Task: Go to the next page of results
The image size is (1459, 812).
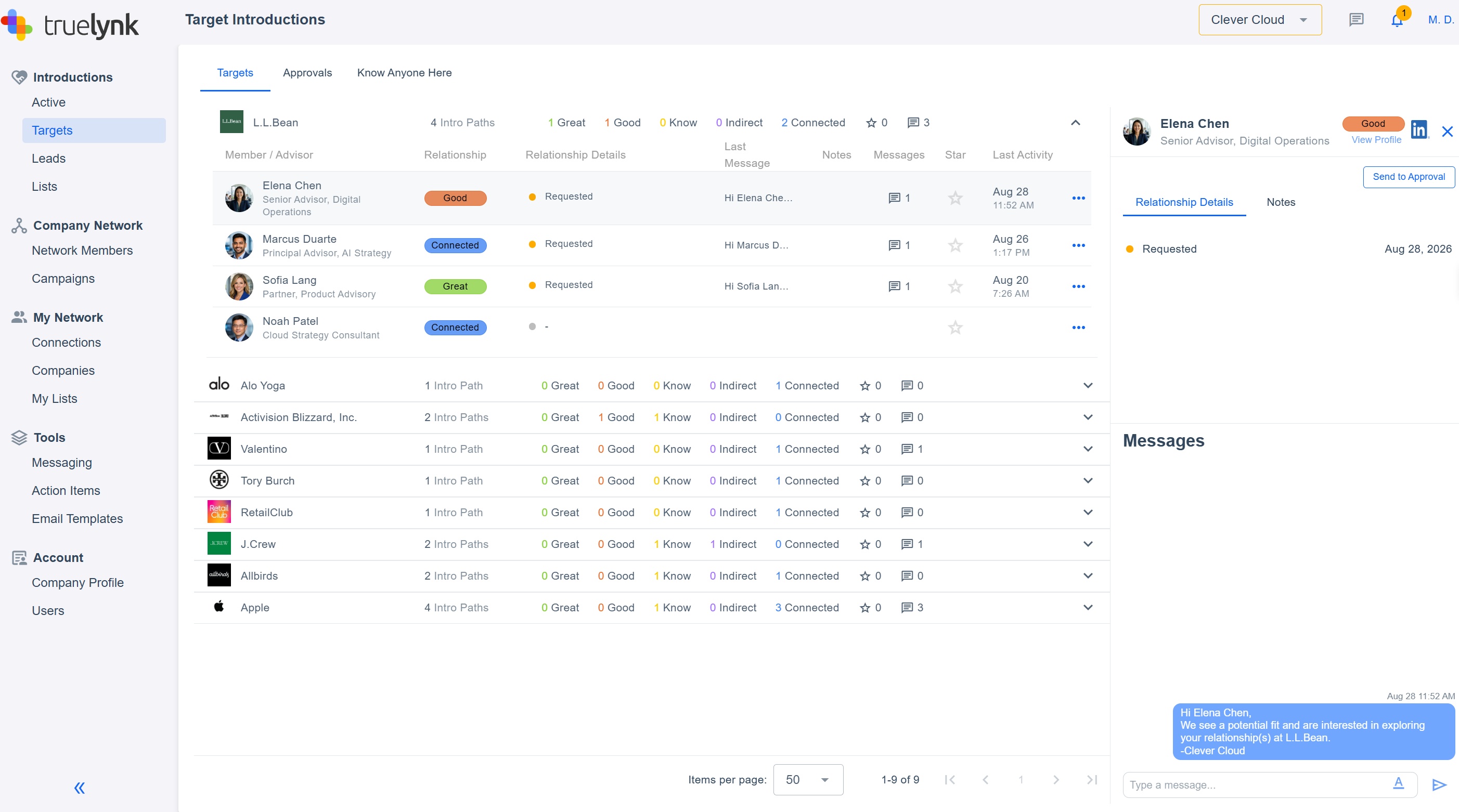Action: (x=1056, y=780)
